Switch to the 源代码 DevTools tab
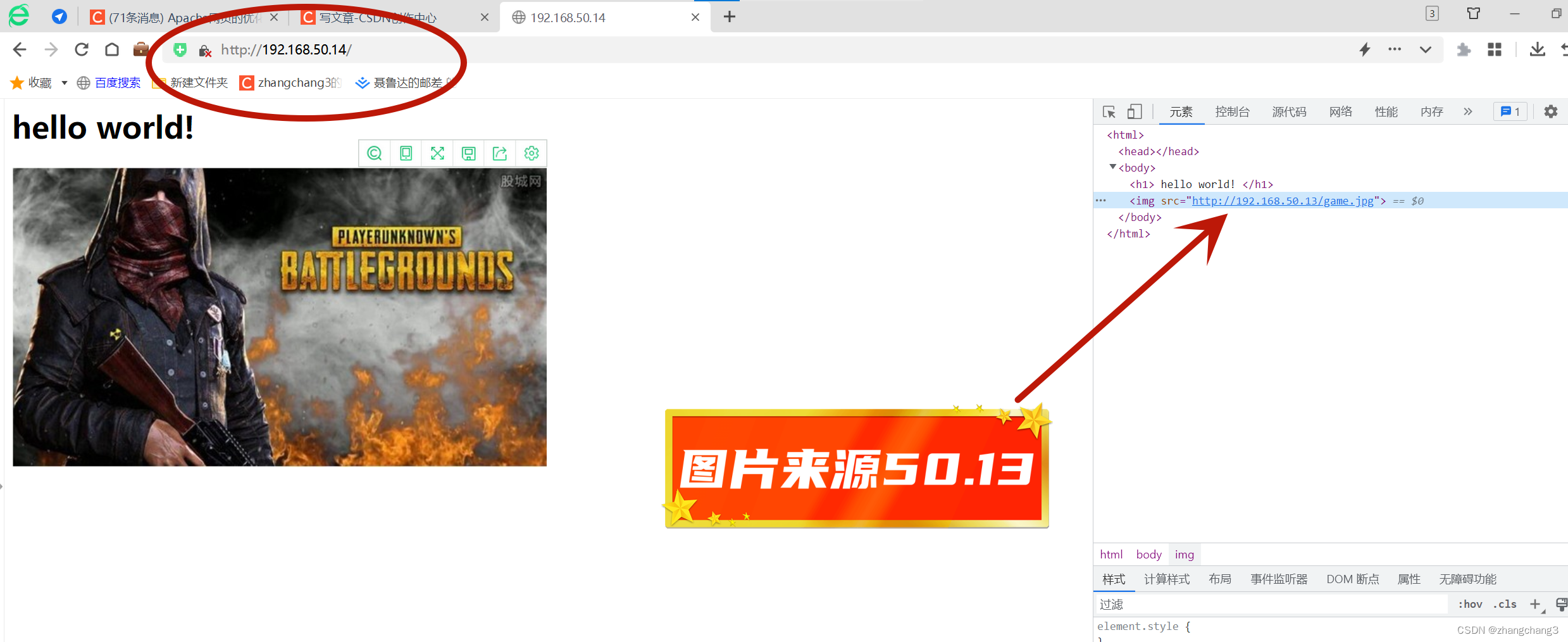1568x642 pixels. tap(1289, 112)
